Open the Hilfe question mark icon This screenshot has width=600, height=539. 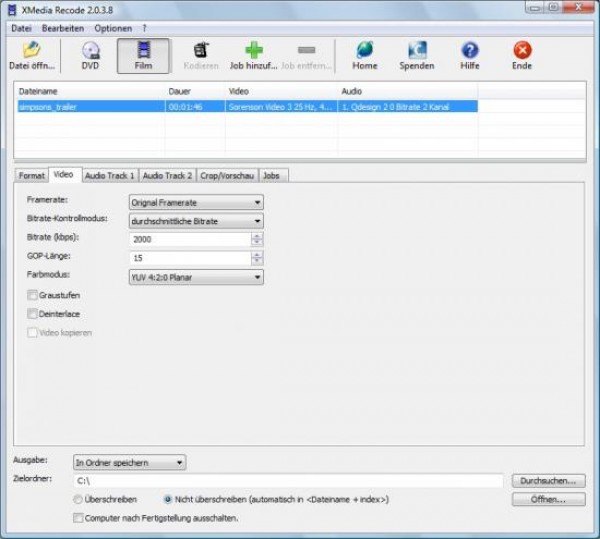tap(470, 50)
